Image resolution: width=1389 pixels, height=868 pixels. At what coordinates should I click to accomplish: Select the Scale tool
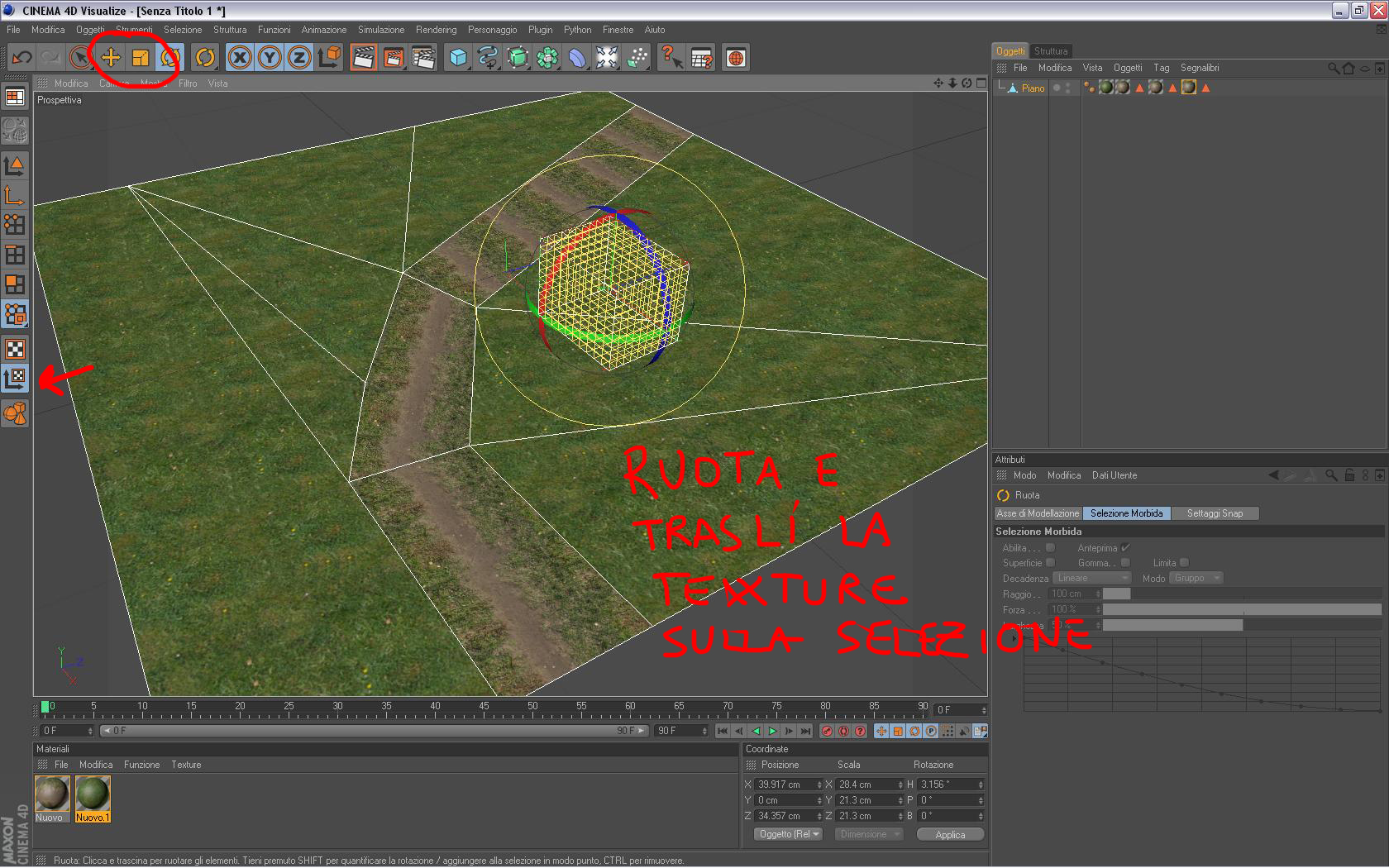pyautogui.click(x=141, y=58)
